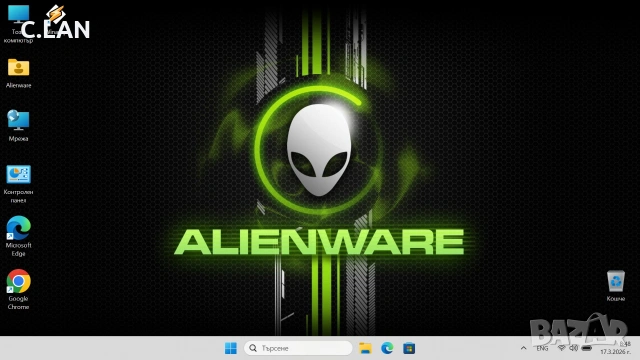Open Microsoft Edge from the taskbar
640x360 pixels.
[x=387, y=348]
